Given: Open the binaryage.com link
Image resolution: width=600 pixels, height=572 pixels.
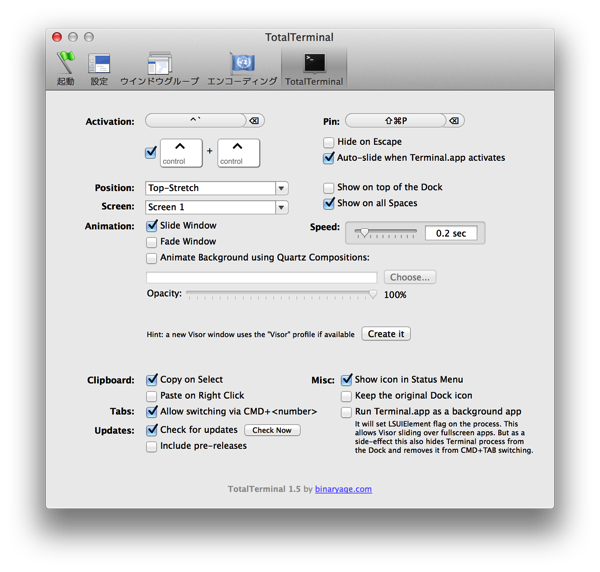Looking at the screenshot, I should pos(343,489).
